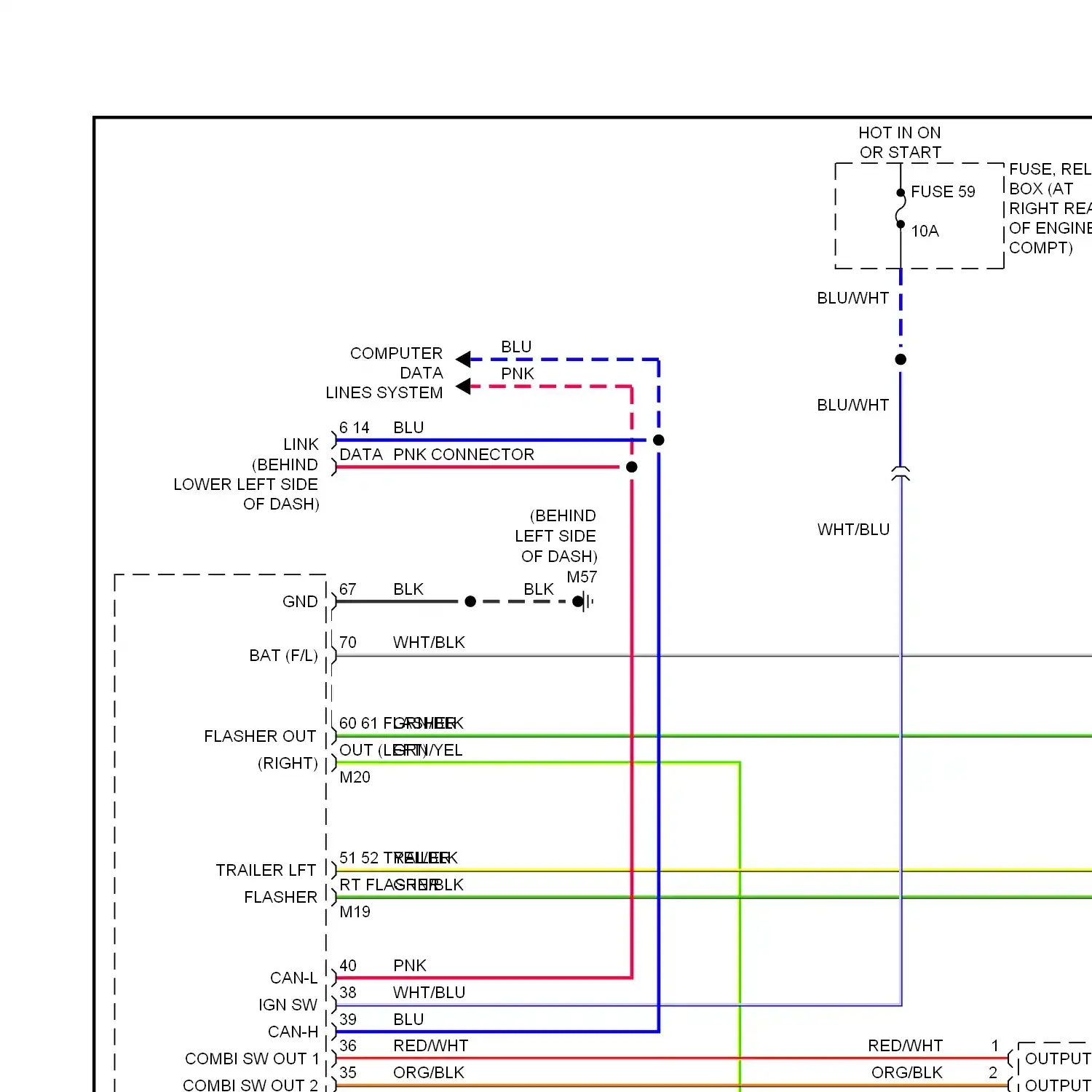1092x1092 pixels.
Task: Click the GND pin label
Action: [x=300, y=601]
